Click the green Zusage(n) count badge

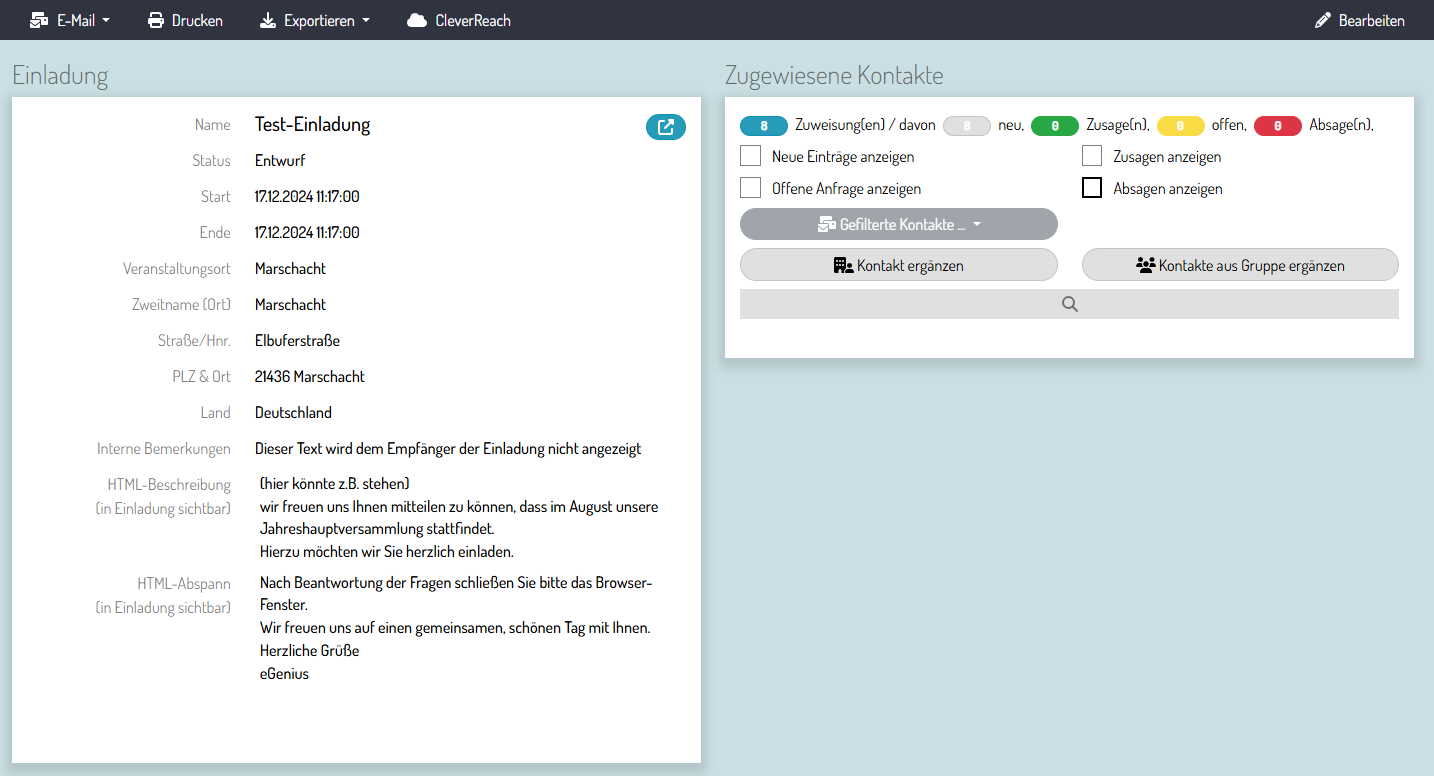1055,126
